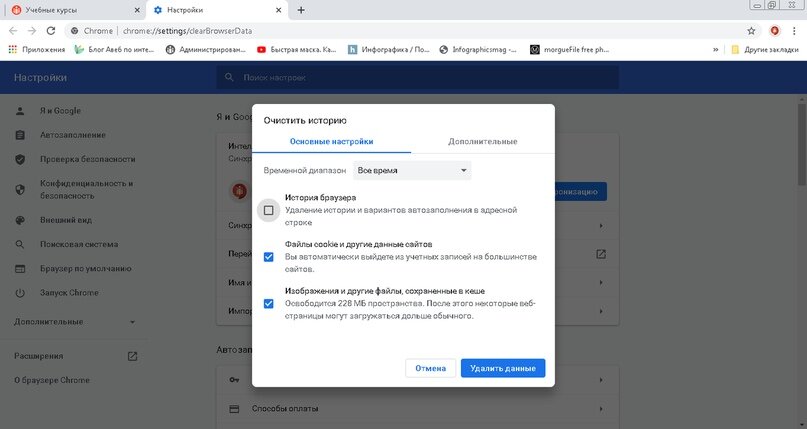Open Браузер по умолчанию section
The width and height of the screenshot is (807, 429).
75,268
